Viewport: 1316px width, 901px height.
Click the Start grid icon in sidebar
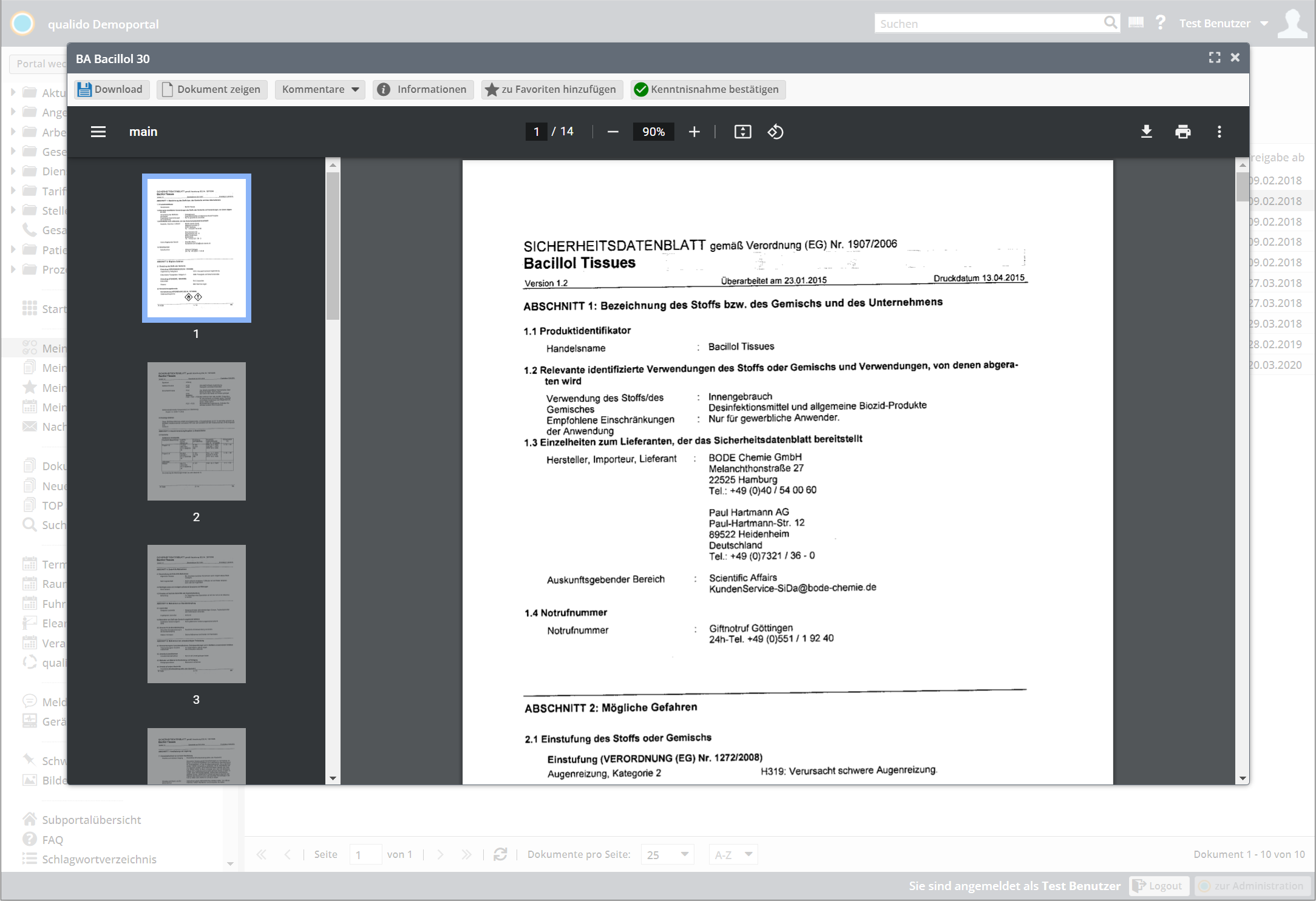coord(29,309)
